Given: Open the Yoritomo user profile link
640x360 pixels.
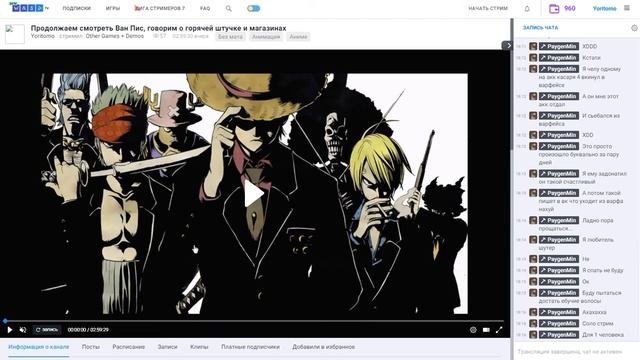Looking at the screenshot, I should pyautogui.click(x=604, y=8).
